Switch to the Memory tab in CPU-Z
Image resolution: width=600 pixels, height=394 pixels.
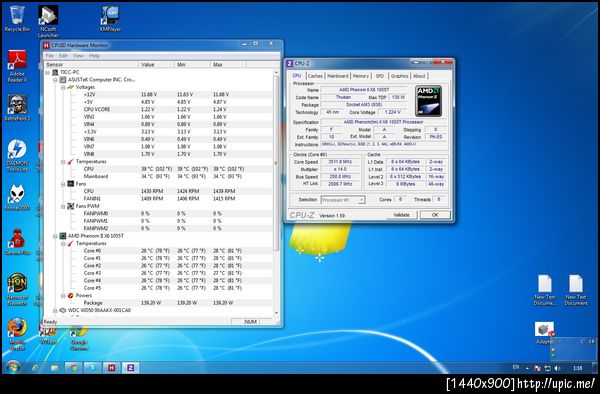[x=360, y=76]
